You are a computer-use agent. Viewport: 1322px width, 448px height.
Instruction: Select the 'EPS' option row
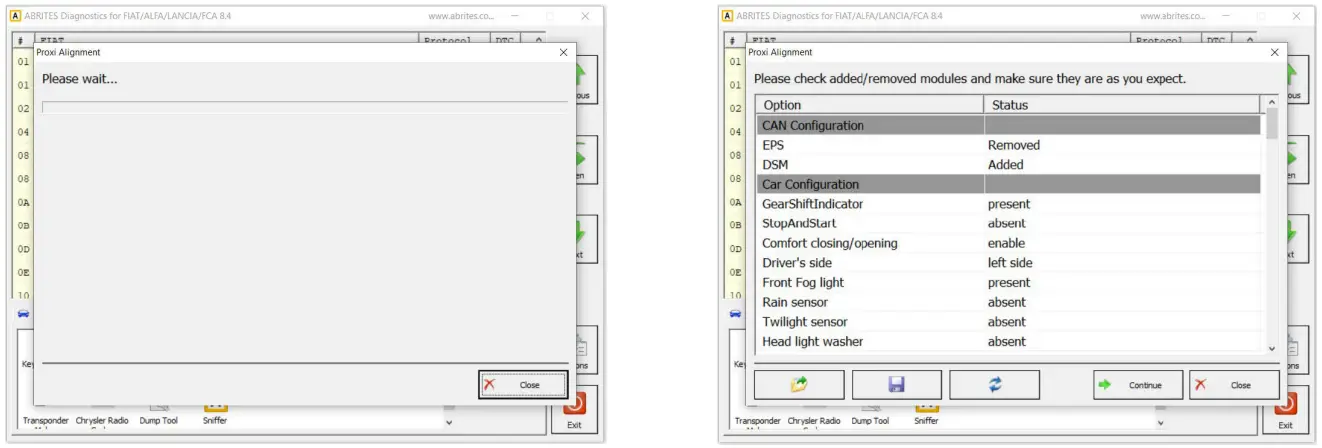(1008, 145)
